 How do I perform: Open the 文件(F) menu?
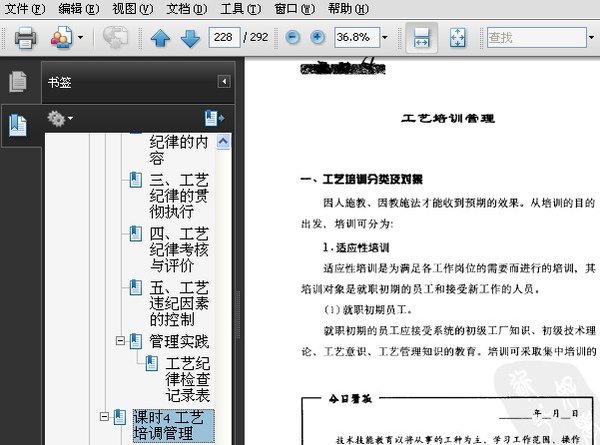(24, 8)
